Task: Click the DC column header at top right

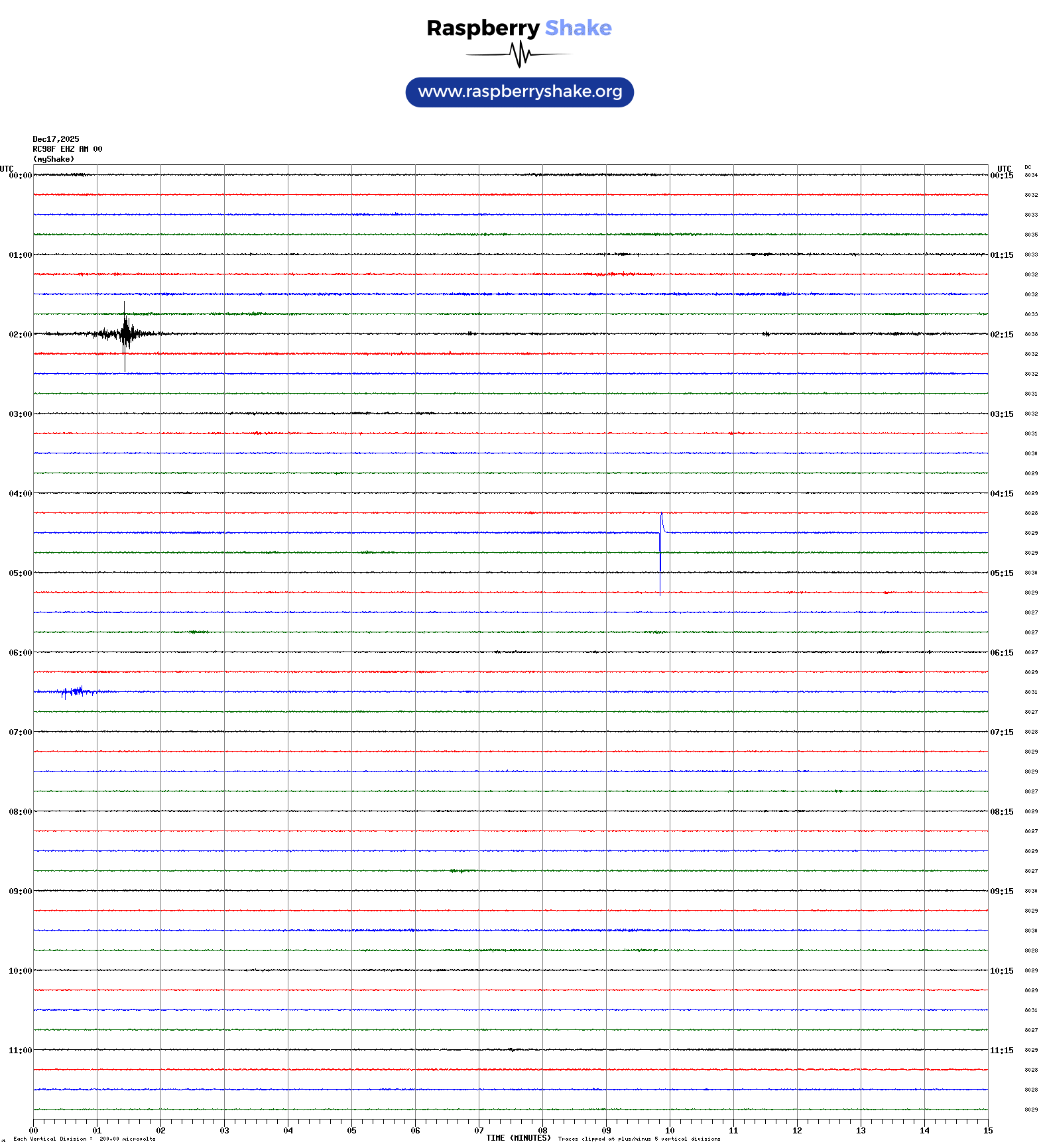Action: 1028,168
